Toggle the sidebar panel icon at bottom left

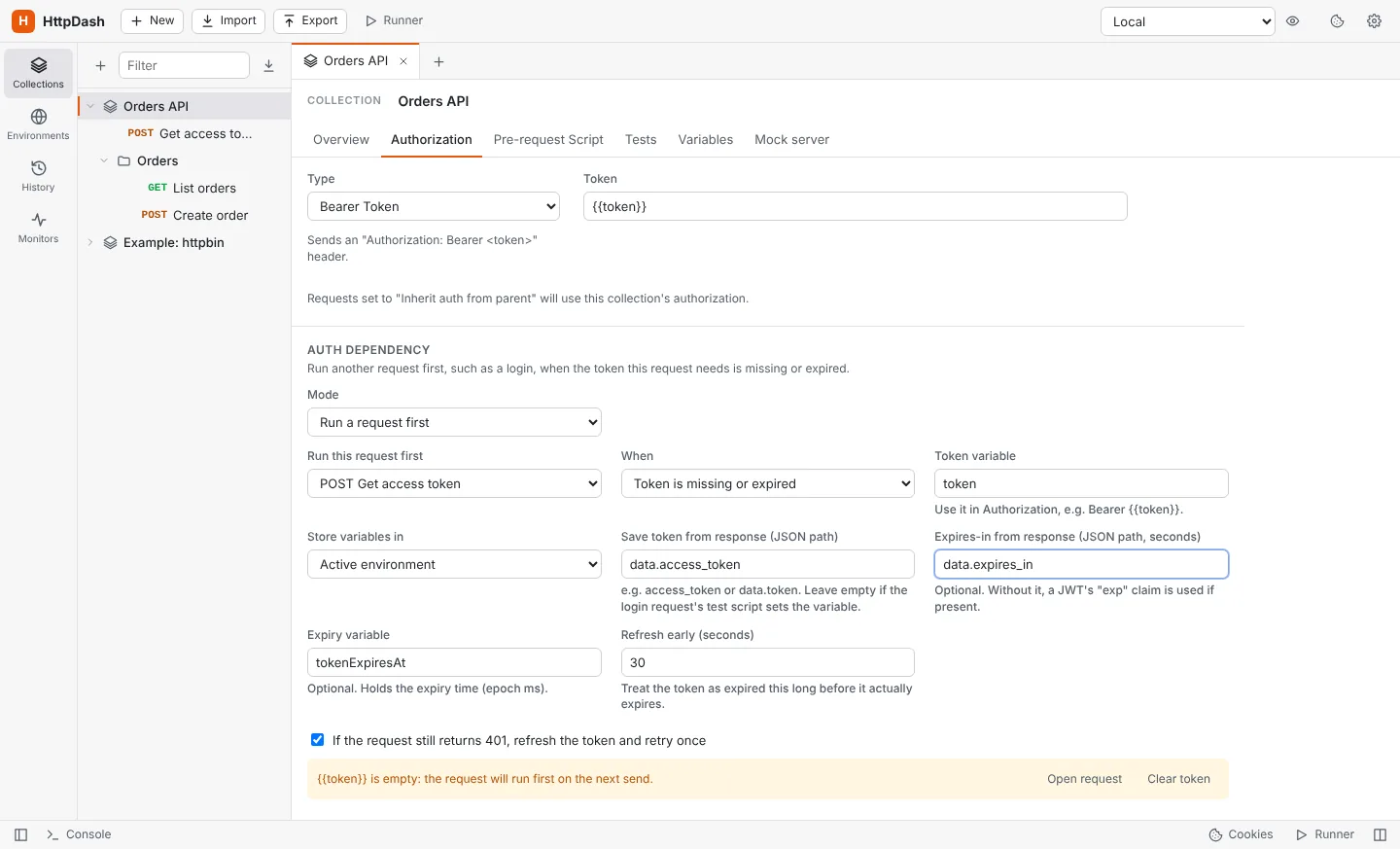[20, 834]
